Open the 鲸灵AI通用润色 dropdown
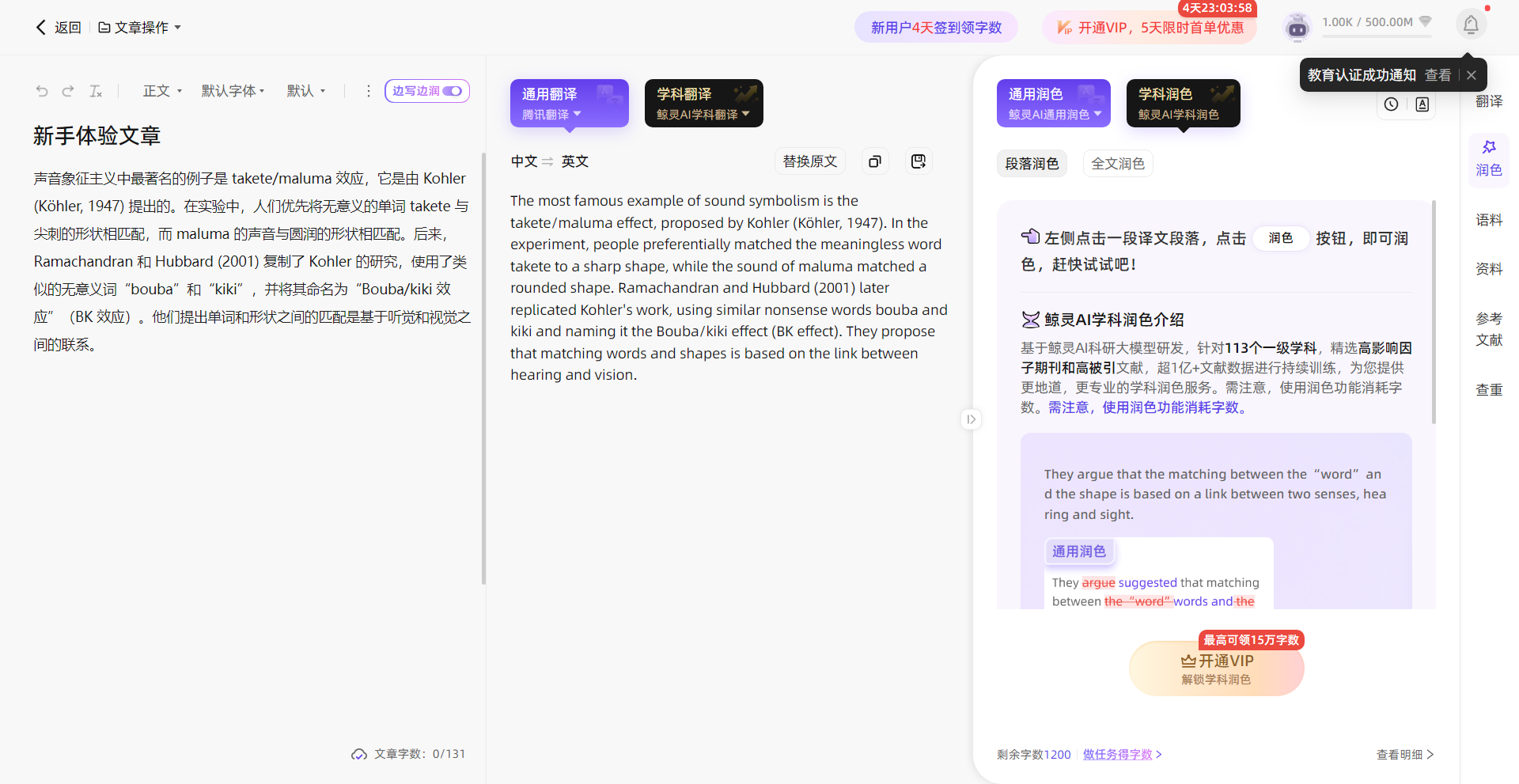Screen dimensions: 1519x784 pos(1055,115)
